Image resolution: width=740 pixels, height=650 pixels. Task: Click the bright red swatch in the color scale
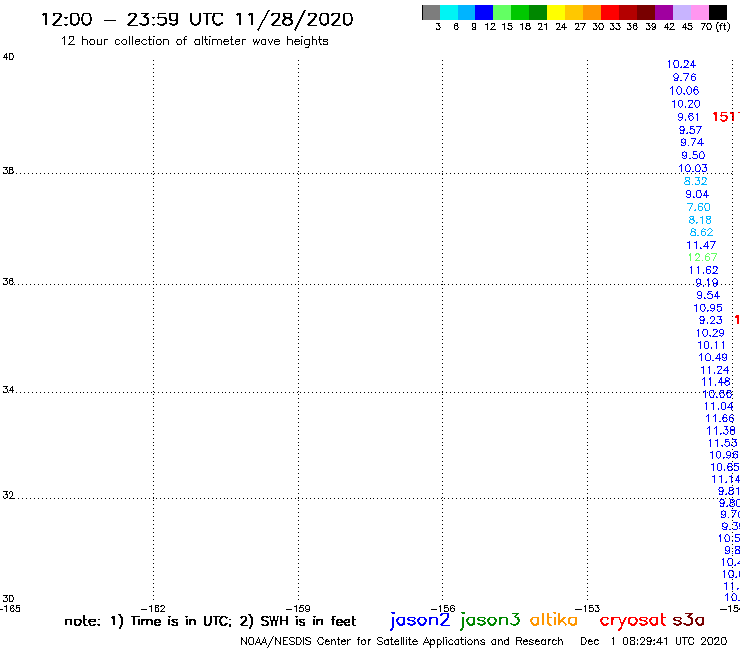coord(610,12)
